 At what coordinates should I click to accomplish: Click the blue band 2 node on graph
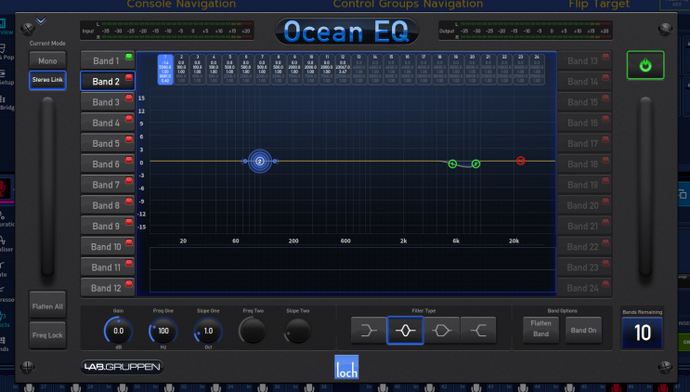point(260,161)
